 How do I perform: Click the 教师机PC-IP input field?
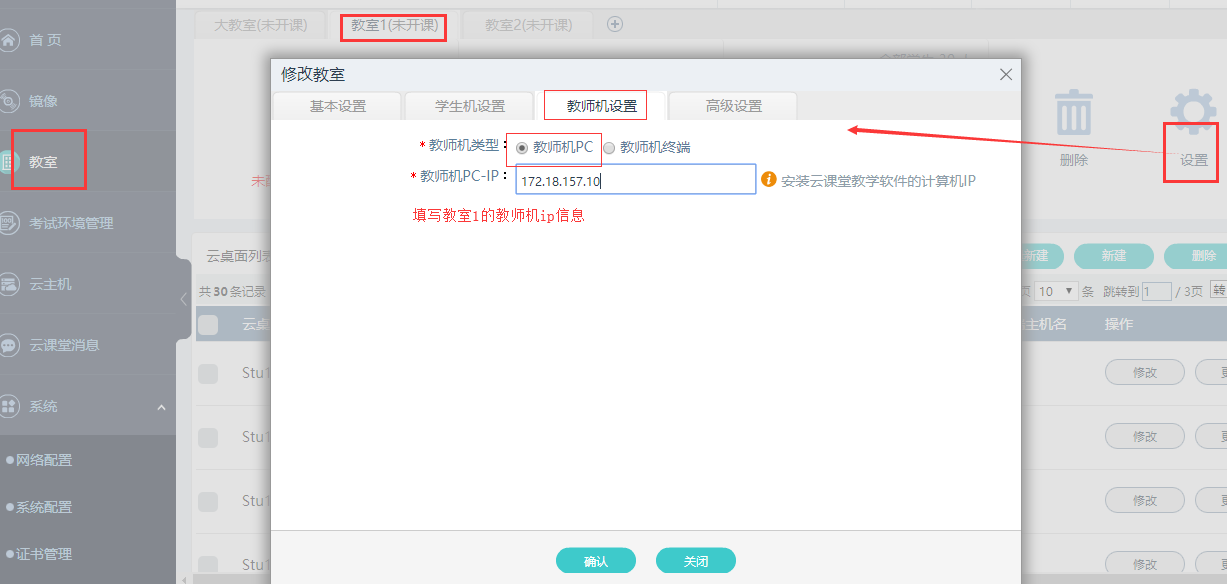pos(635,180)
